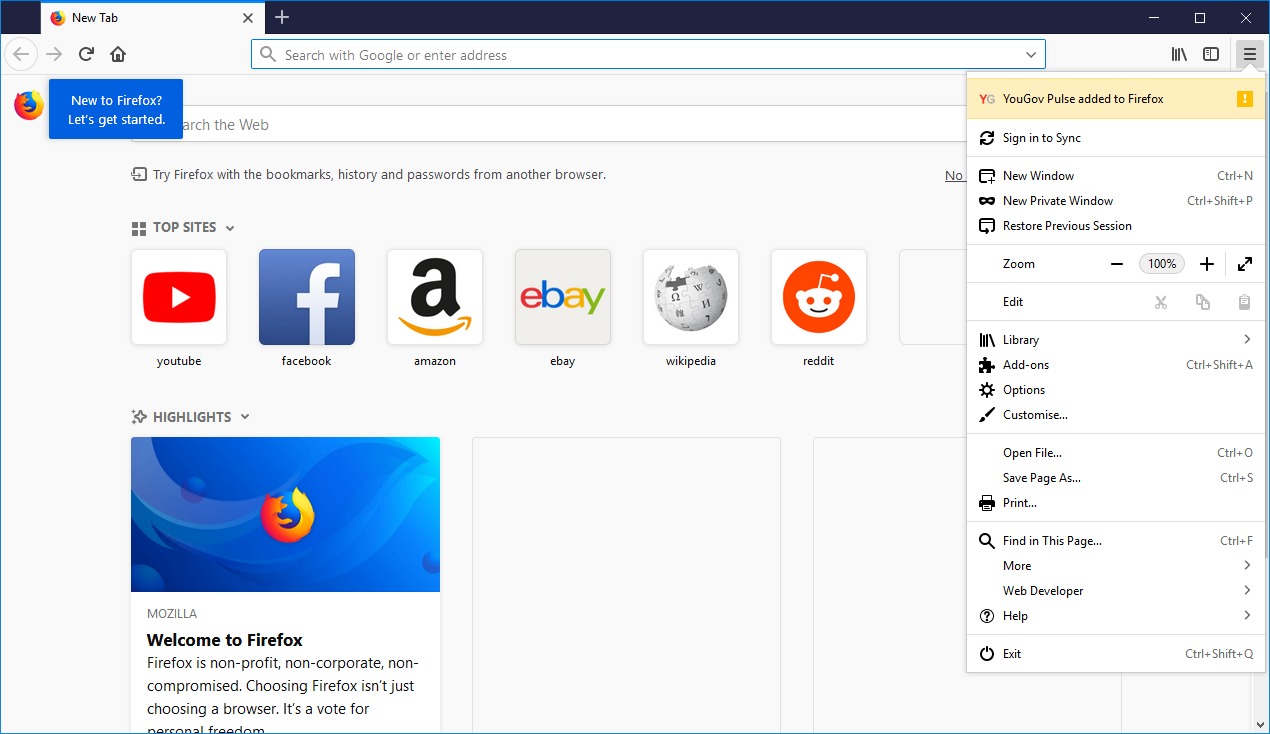Open a new tab with plus icon
This screenshot has height=734, width=1270.
click(x=282, y=17)
